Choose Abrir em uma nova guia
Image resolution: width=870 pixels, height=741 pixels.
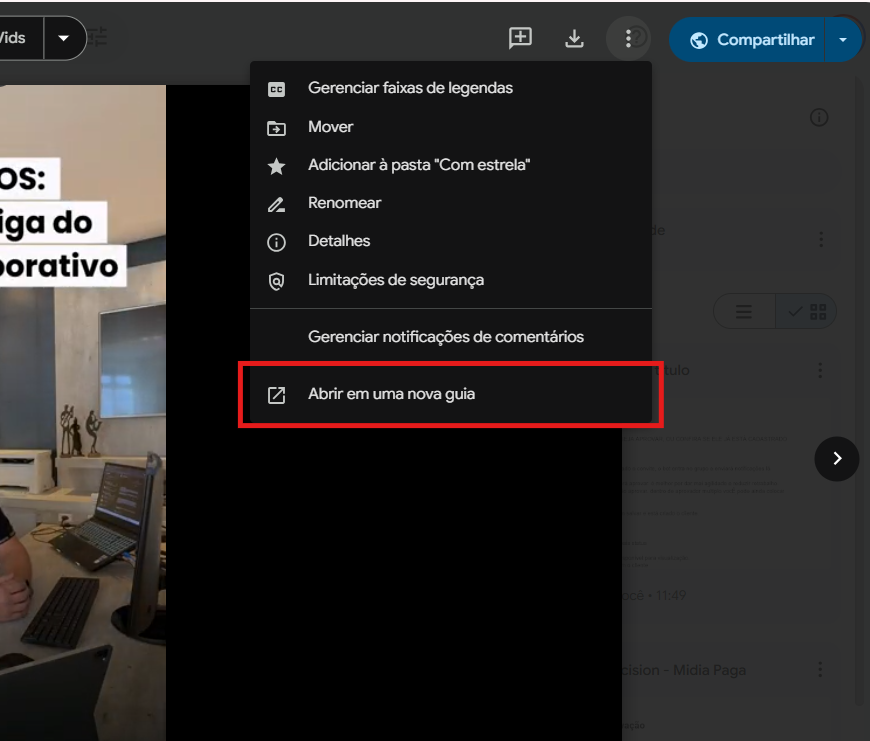(x=391, y=394)
